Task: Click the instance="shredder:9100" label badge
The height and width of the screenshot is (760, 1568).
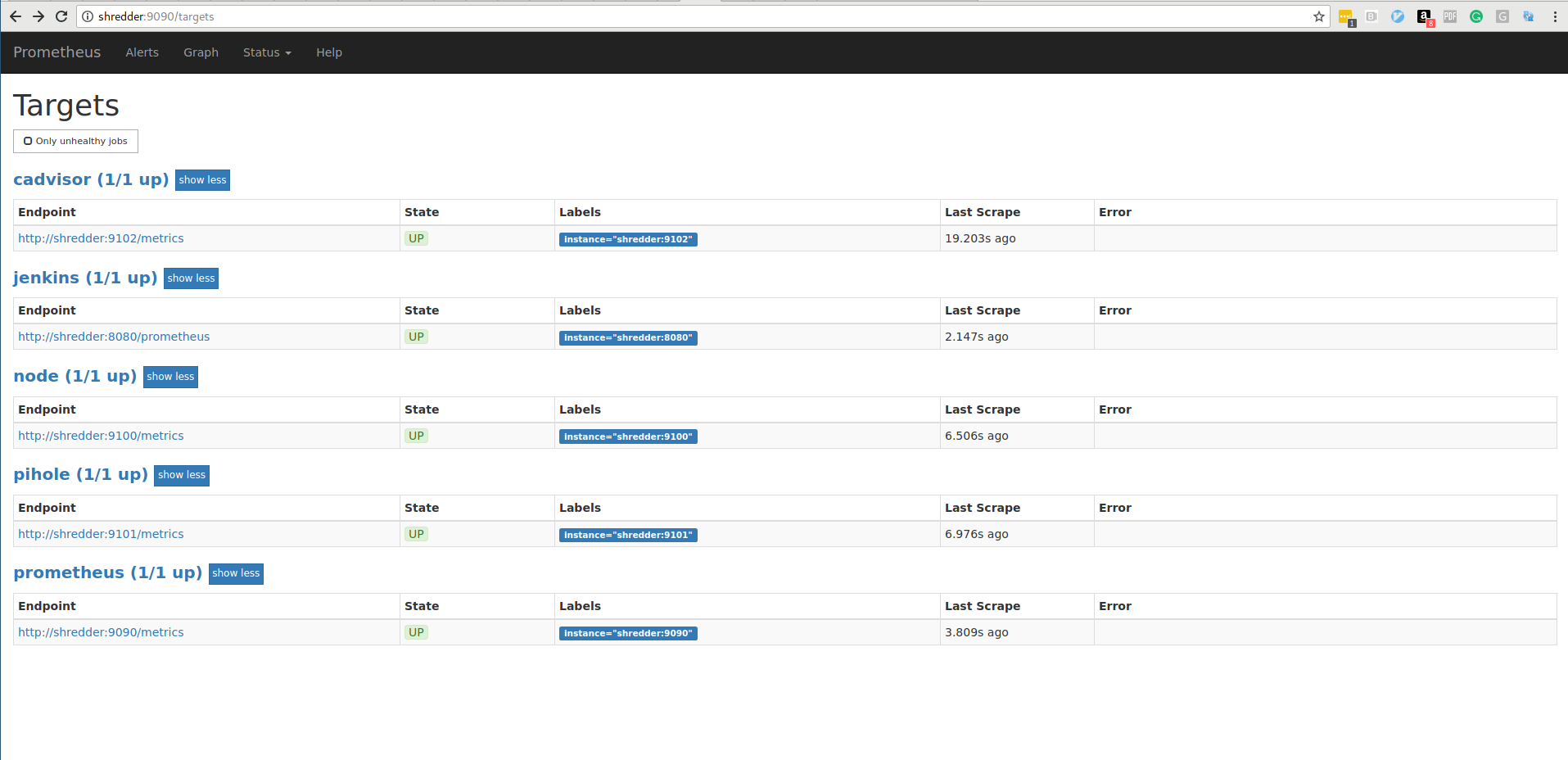Action: pos(628,437)
